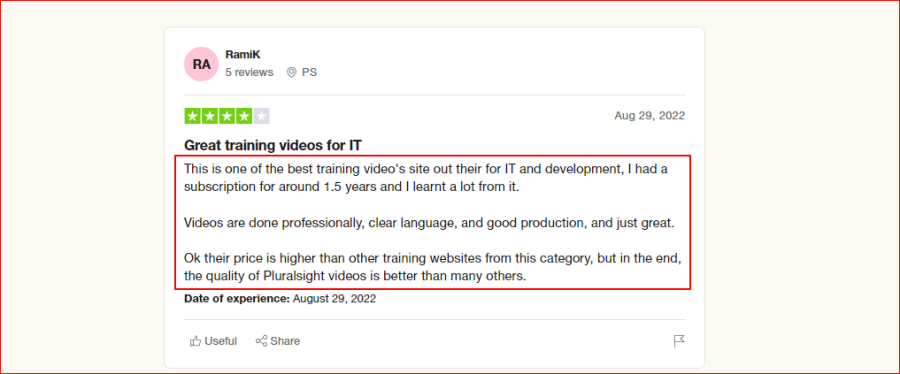This screenshot has width=900, height=374.
Task: Select sentence 'Videos are done professionally'
Action: (429, 223)
